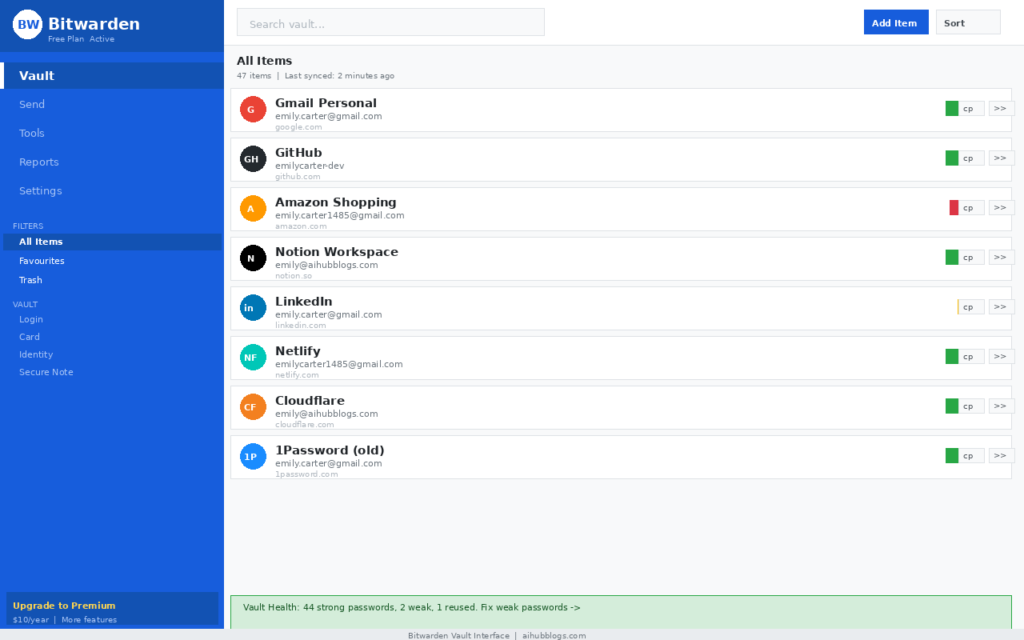
Task: Click the LinkedIn in avatar icon
Action: pos(253,308)
